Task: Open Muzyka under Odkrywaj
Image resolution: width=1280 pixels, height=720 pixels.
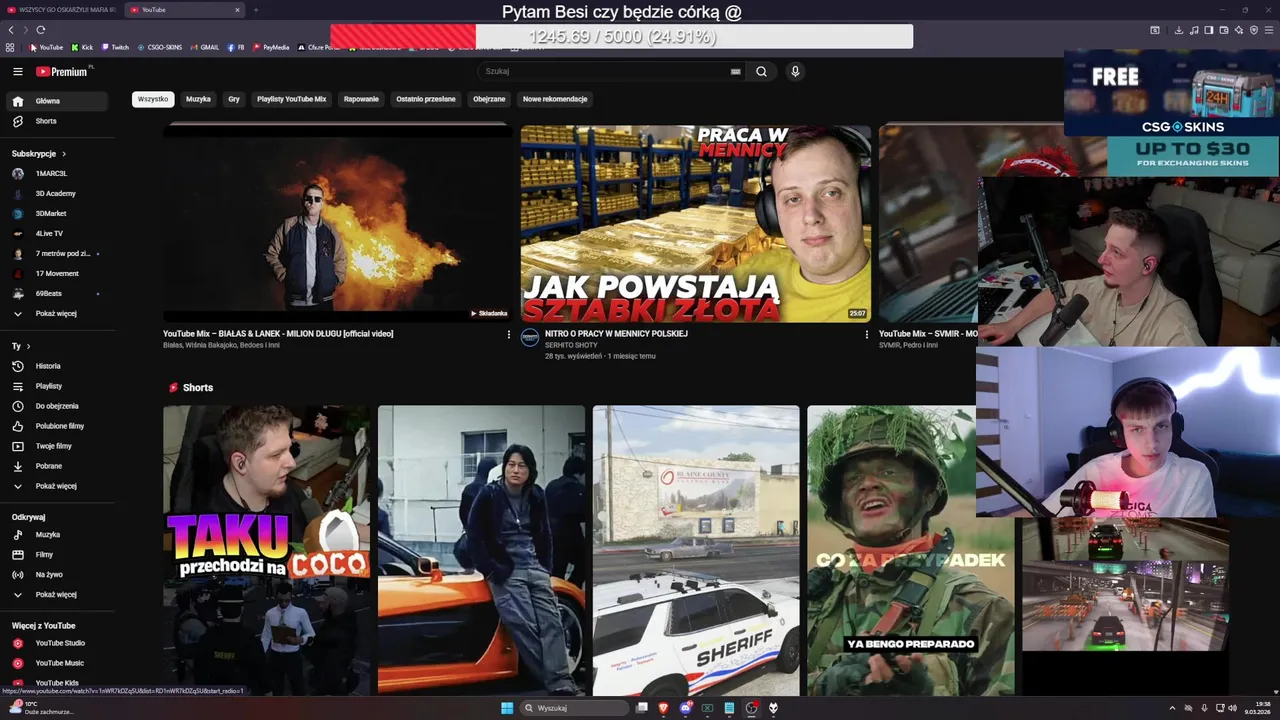Action: coord(56,535)
